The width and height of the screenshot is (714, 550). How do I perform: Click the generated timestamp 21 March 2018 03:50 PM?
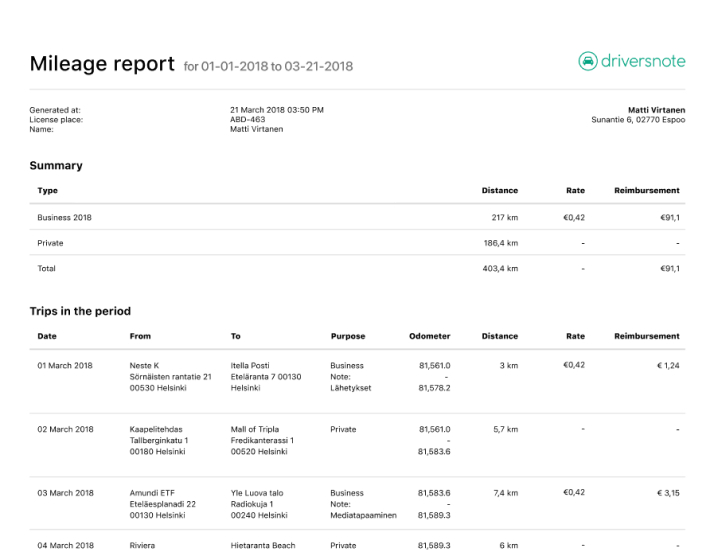[x=277, y=110]
